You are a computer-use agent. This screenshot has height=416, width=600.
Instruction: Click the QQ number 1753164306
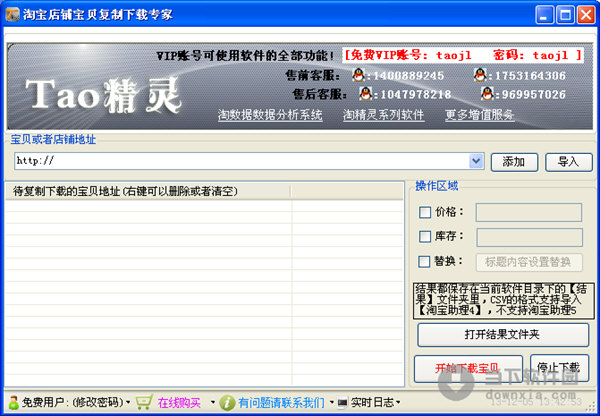point(530,75)
